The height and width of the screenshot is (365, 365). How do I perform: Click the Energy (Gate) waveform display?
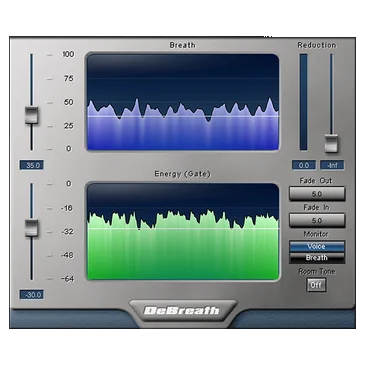183,231
